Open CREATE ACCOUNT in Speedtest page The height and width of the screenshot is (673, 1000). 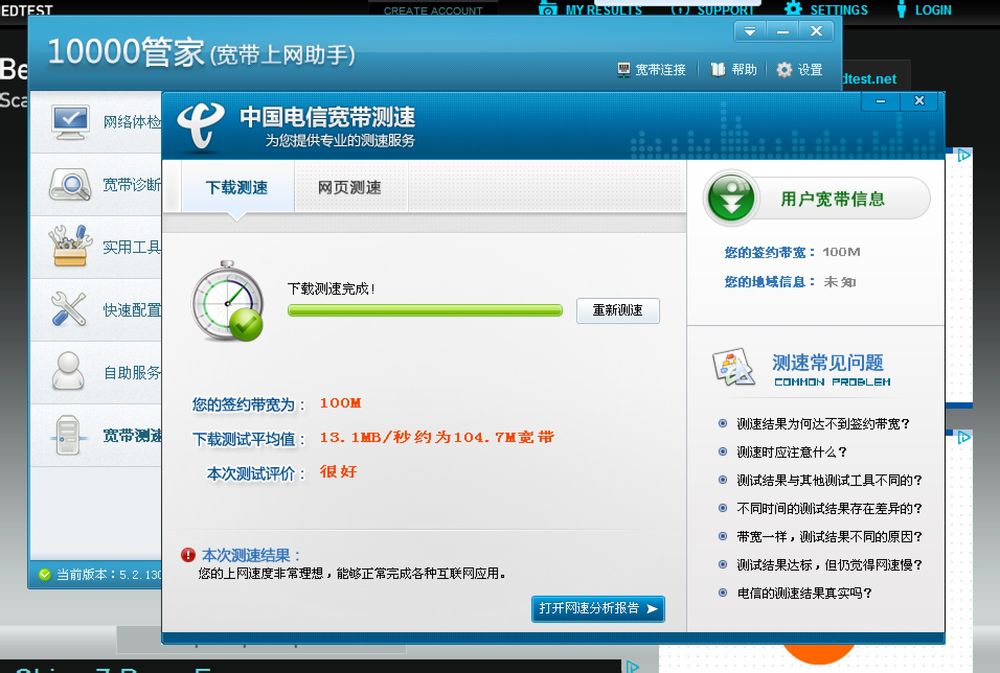pyautogui.click(x=433, y=10)
